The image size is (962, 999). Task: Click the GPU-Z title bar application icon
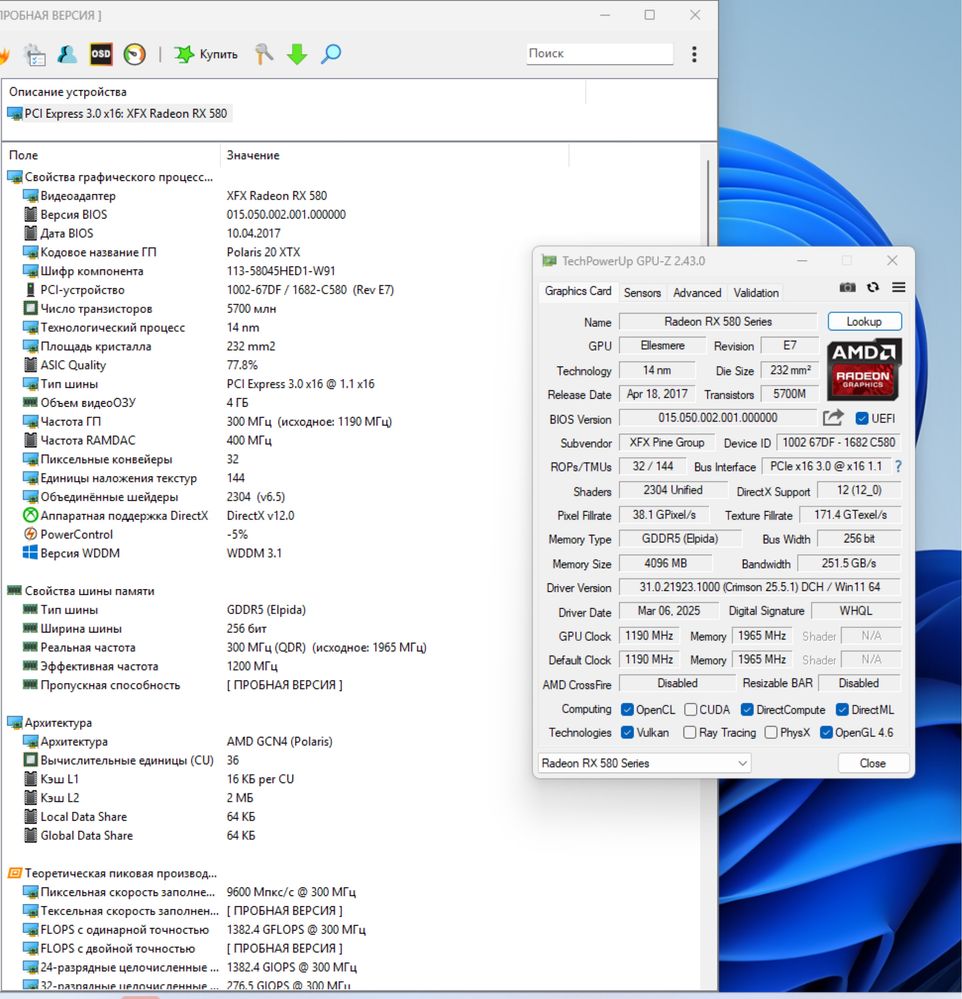click(x=549, y=261)
